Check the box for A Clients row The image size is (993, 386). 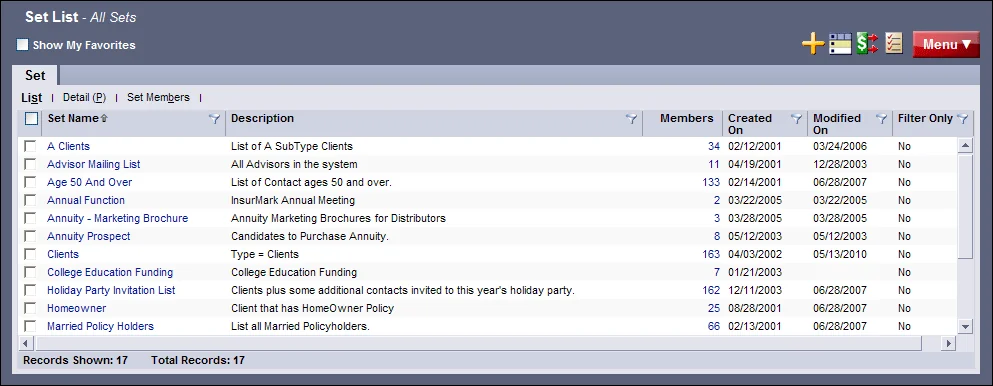click(30, 146)
